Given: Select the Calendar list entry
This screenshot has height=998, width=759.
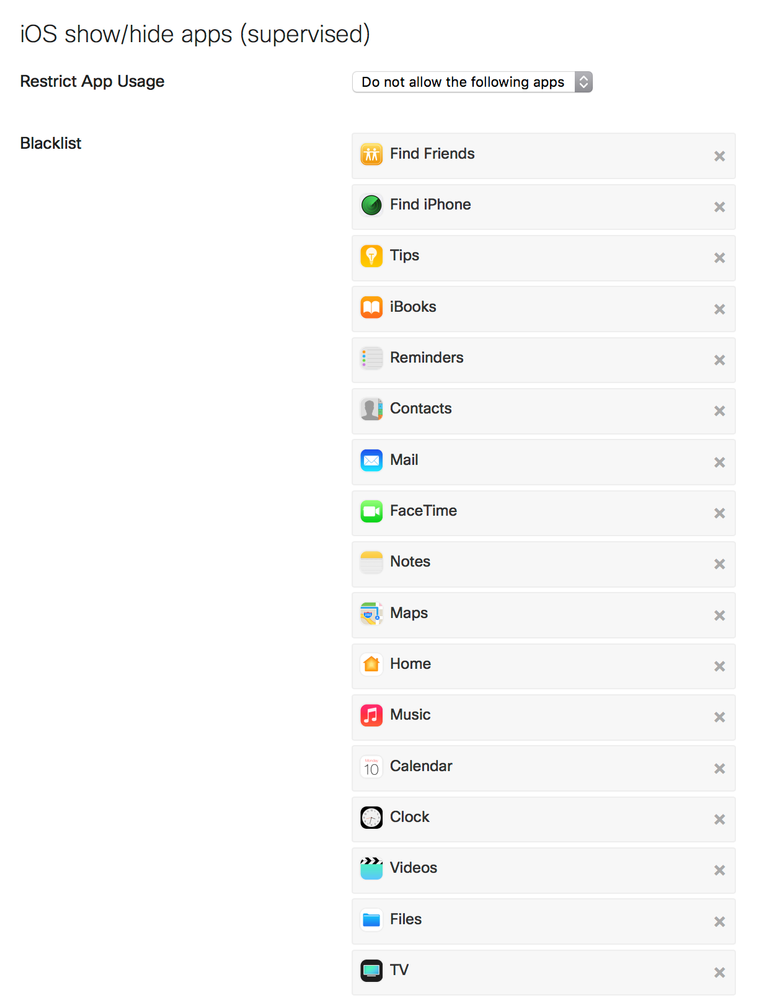Looking at the screenshot, I should pyautogui.click(x=544, y=768).
